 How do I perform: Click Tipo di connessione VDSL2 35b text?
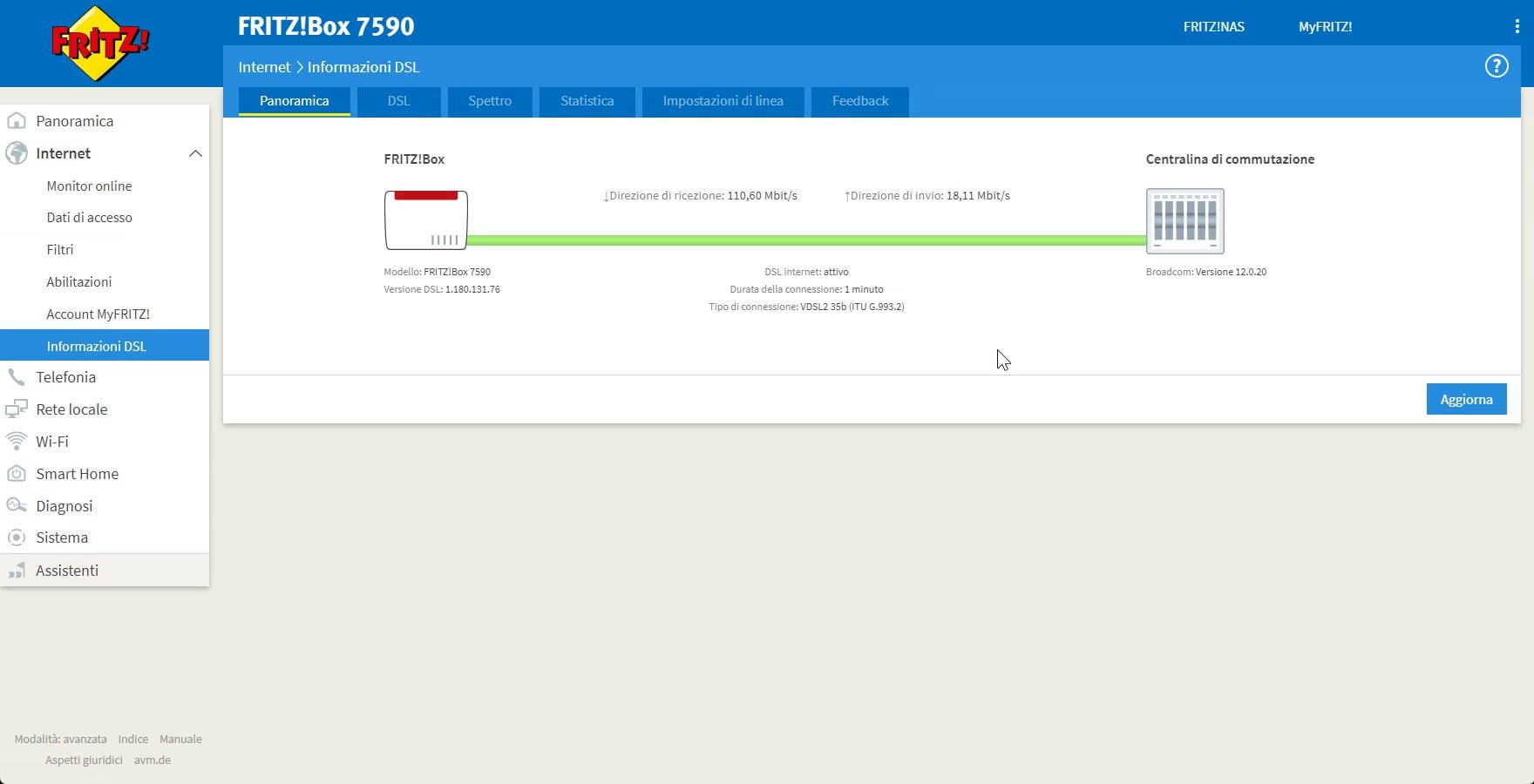pos(806,307)
